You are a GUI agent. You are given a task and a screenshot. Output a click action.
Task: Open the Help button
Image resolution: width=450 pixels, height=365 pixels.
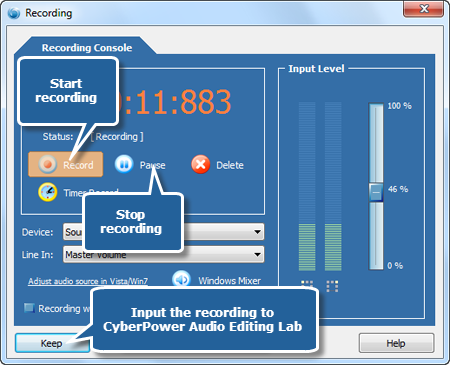[396, 343]
